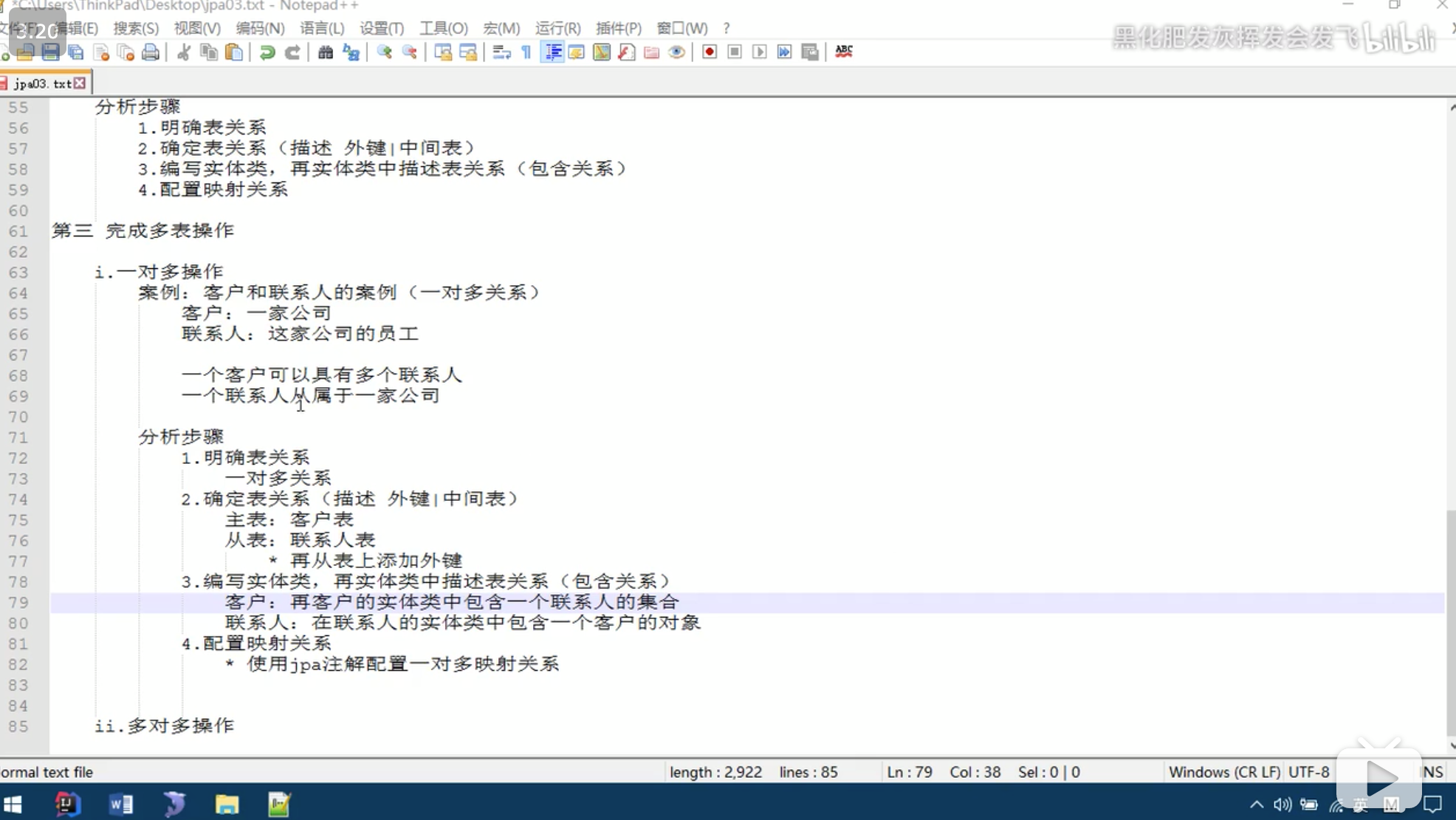The width and height of the screenshot is (1456, 820).
Task: Open the 搜索(S) menu
Action: pos(135,28)
